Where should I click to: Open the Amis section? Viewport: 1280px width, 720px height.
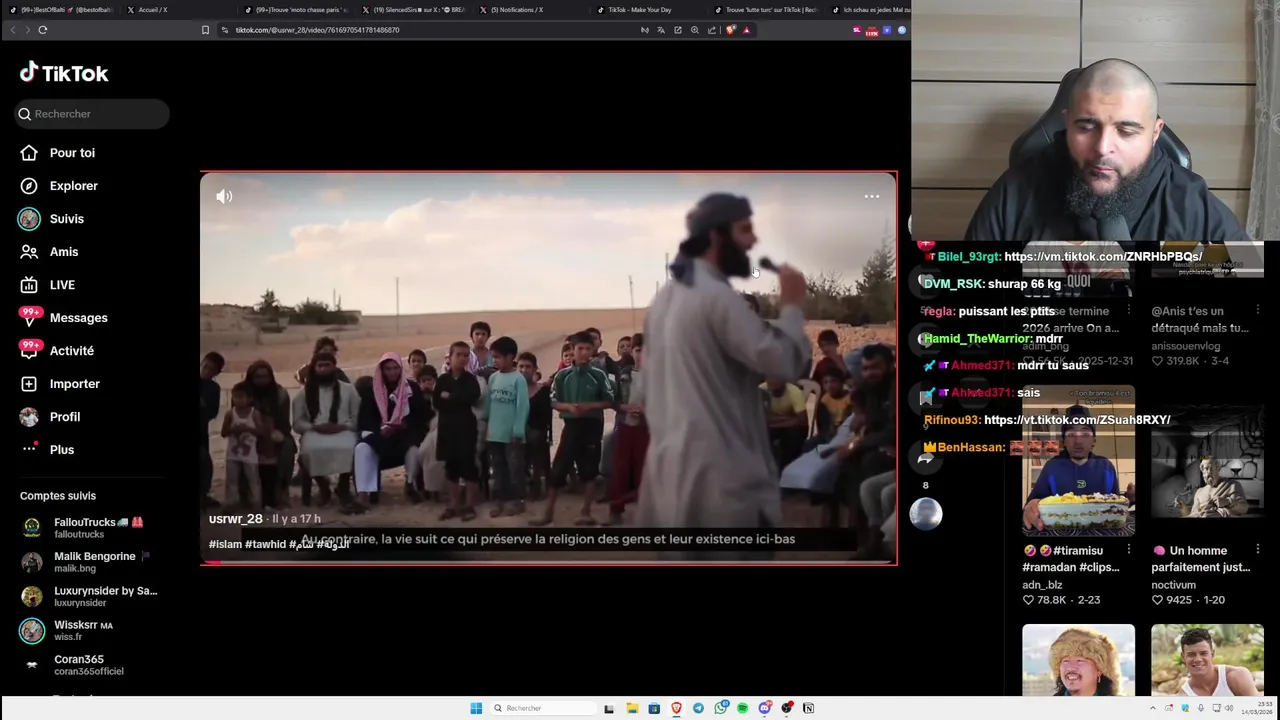[49, 252]
